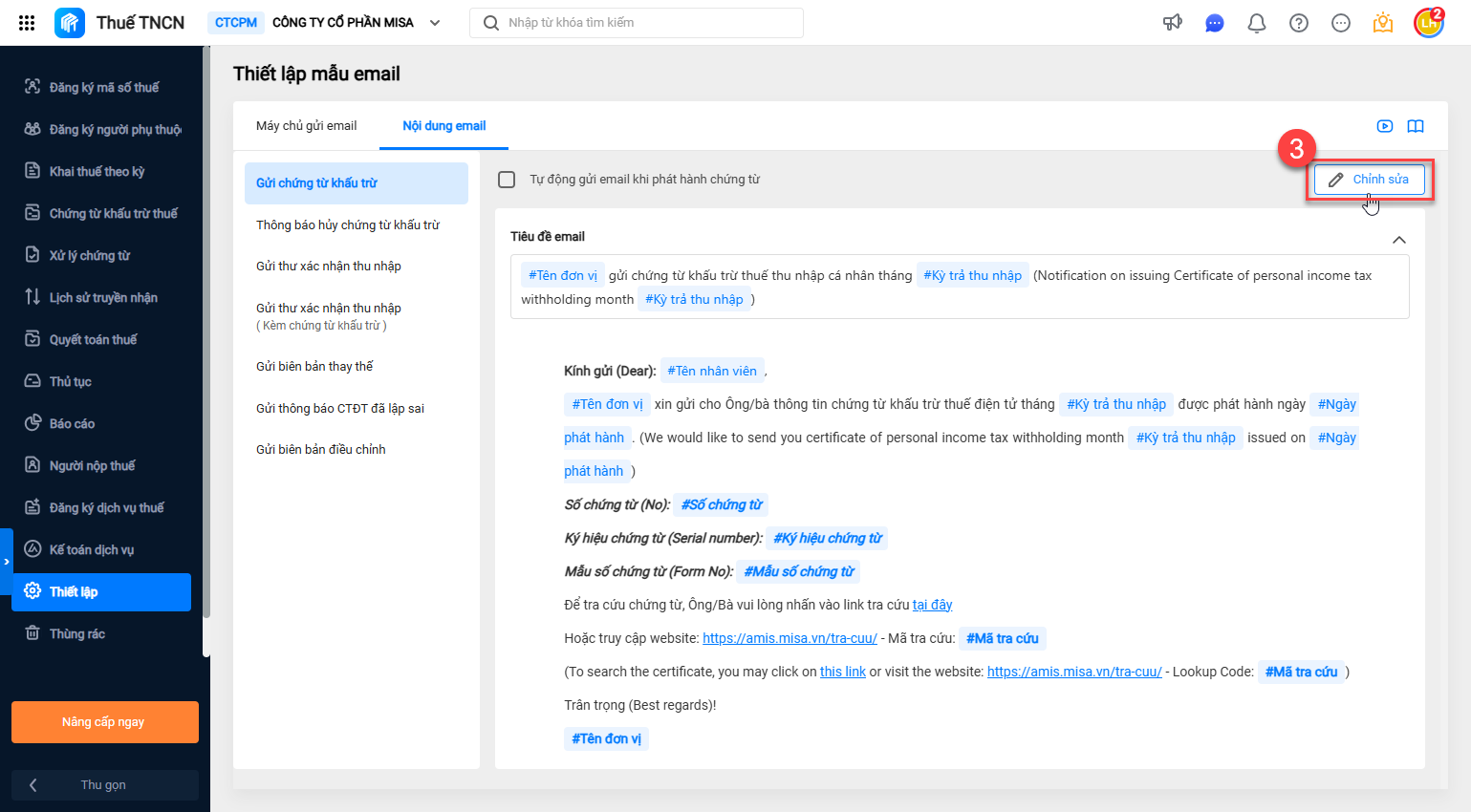Open the user guide book icon

(x=1416, y=126)
